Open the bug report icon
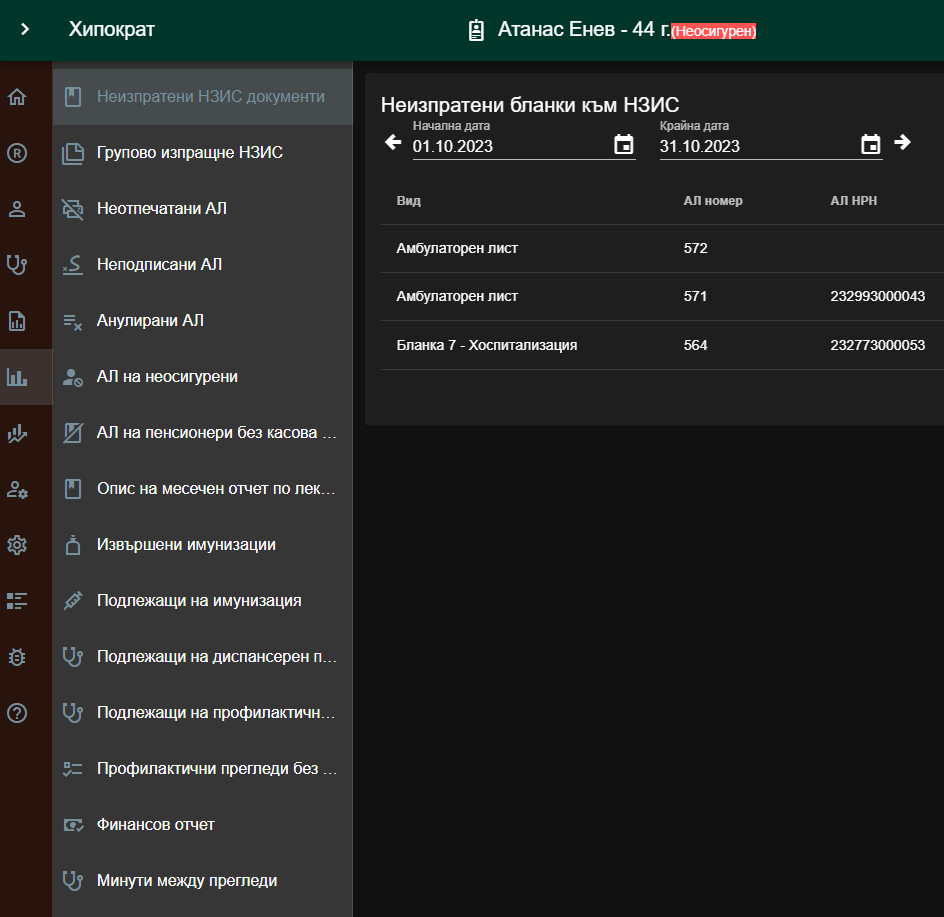This screenshot has height=917, width=944. (17, 657)
